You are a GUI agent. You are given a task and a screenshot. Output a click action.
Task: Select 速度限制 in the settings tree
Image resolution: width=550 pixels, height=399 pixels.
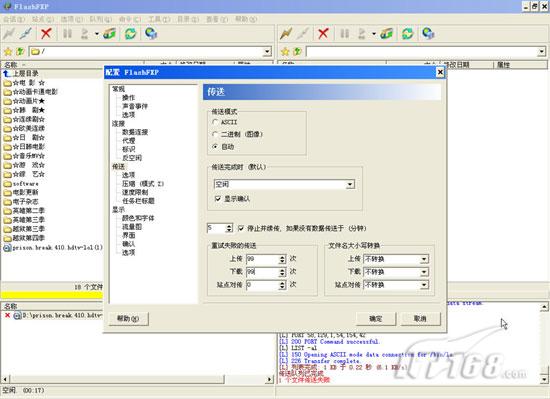click(x=135, y=192)
